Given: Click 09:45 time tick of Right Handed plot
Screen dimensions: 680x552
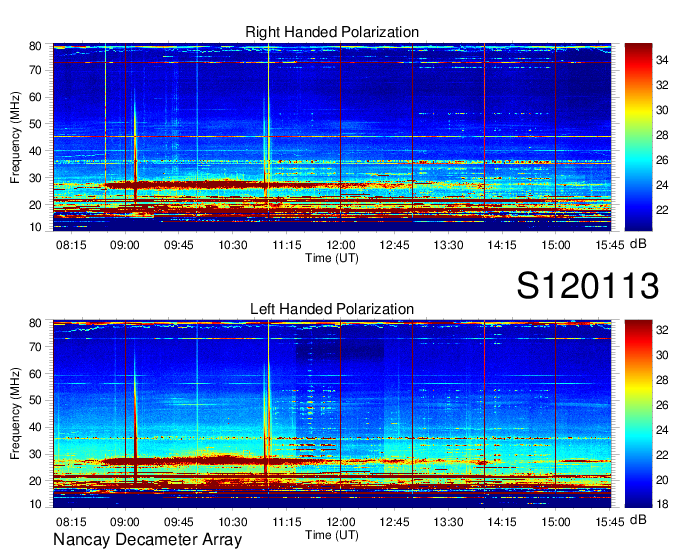Looking at the screenshot, I should 179,245.
